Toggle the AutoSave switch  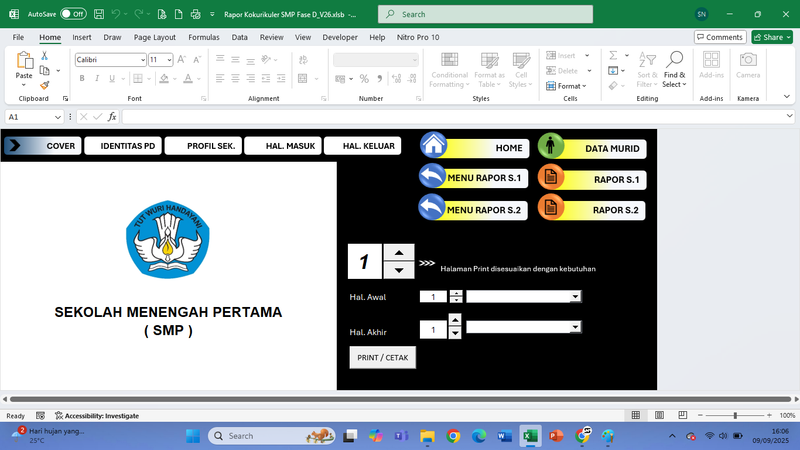(x=72, y=15)
